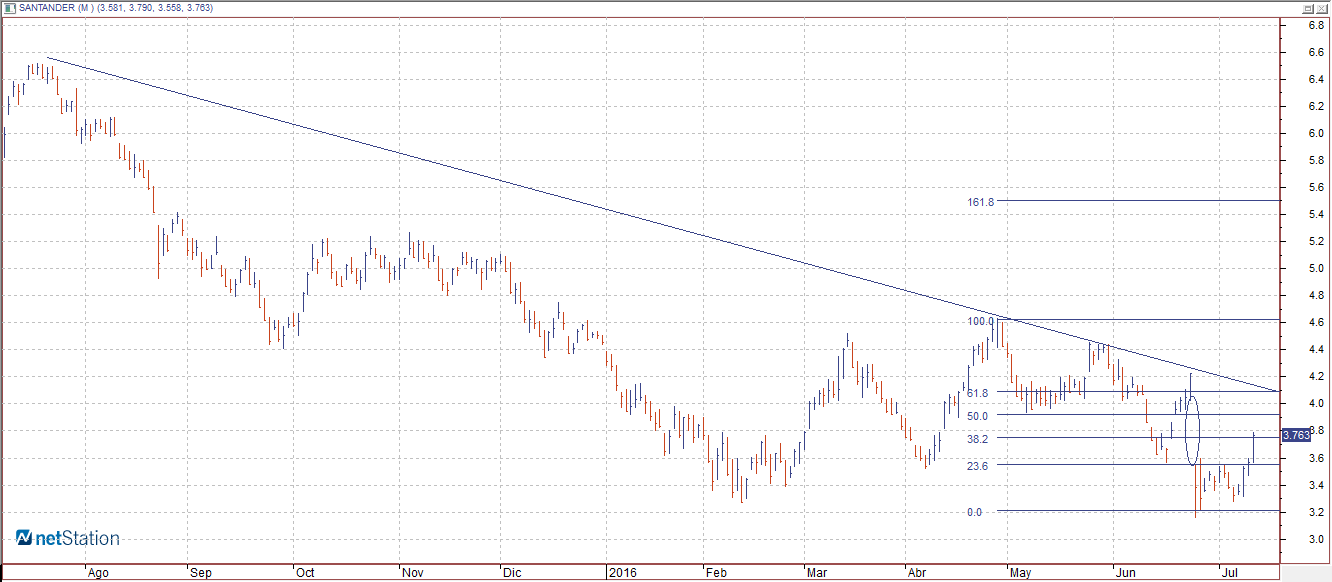Click the May label on time axis
The width and height of the screenshot is (1332, 582).
pos(1021,574)
